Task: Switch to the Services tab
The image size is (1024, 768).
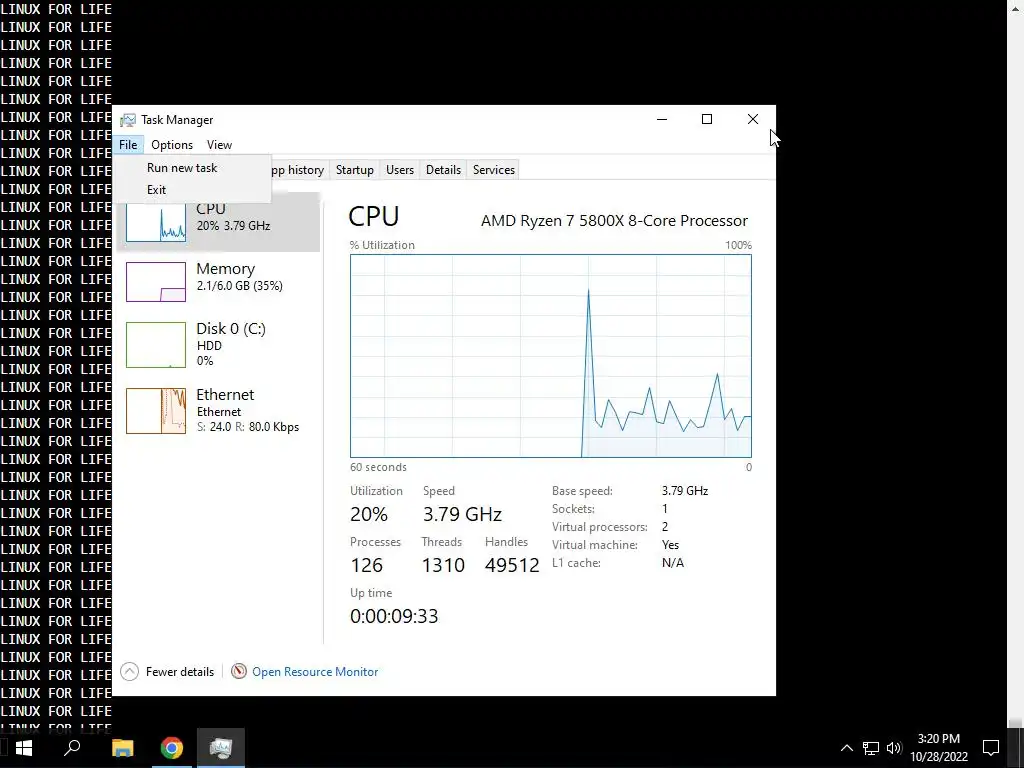Action: (x=494, y=170)
